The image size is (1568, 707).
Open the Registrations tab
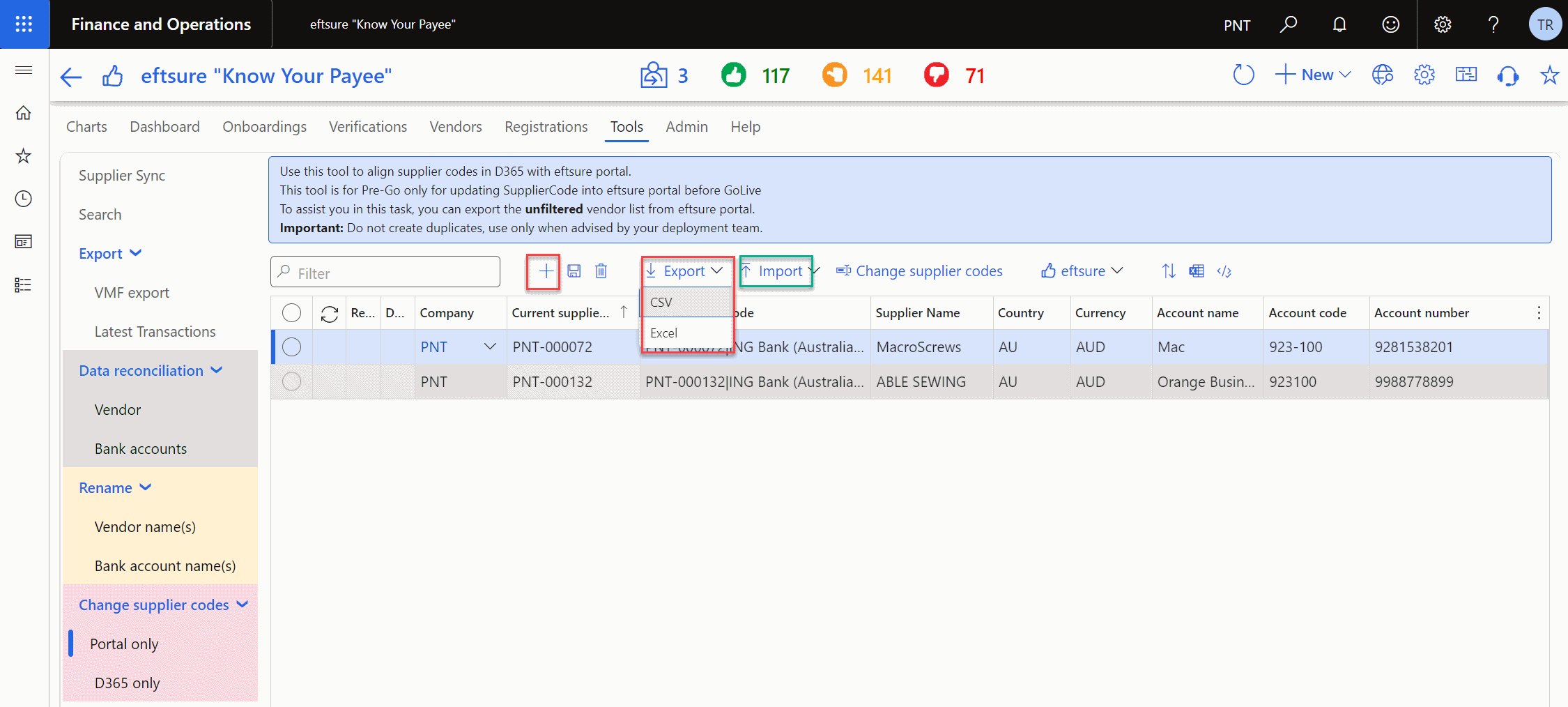(546, 127)
